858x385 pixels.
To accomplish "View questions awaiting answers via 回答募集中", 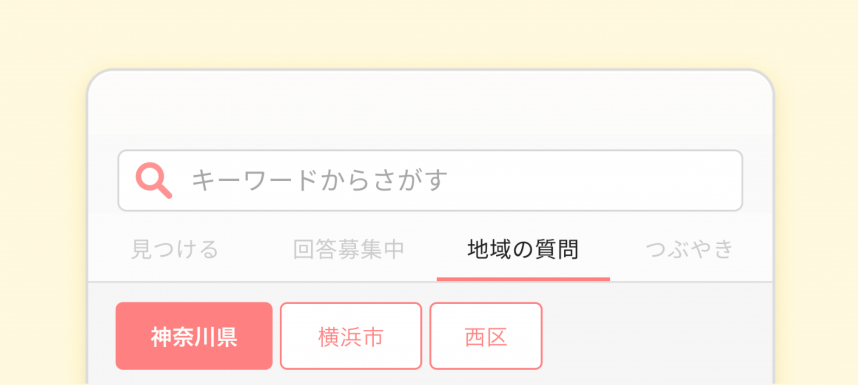I will tap(349, 249).
